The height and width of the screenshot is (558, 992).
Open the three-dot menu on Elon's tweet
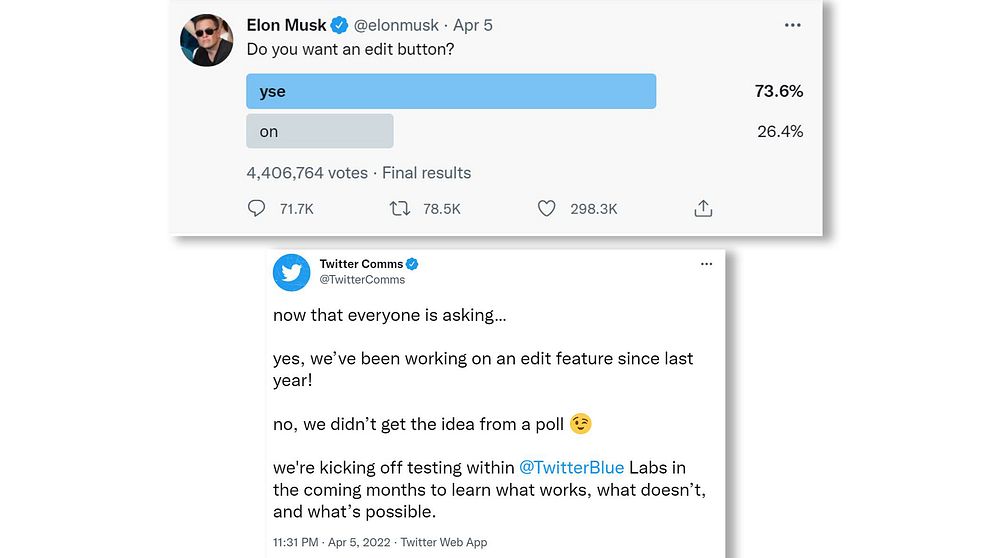click(x=793, y=25)
